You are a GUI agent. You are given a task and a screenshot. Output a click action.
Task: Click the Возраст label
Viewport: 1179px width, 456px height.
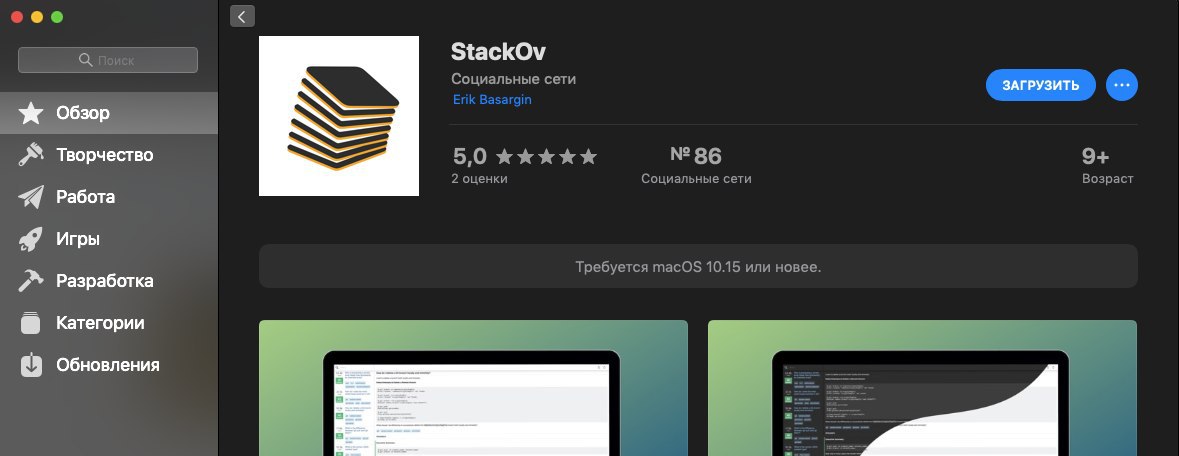coord(1108,179)
